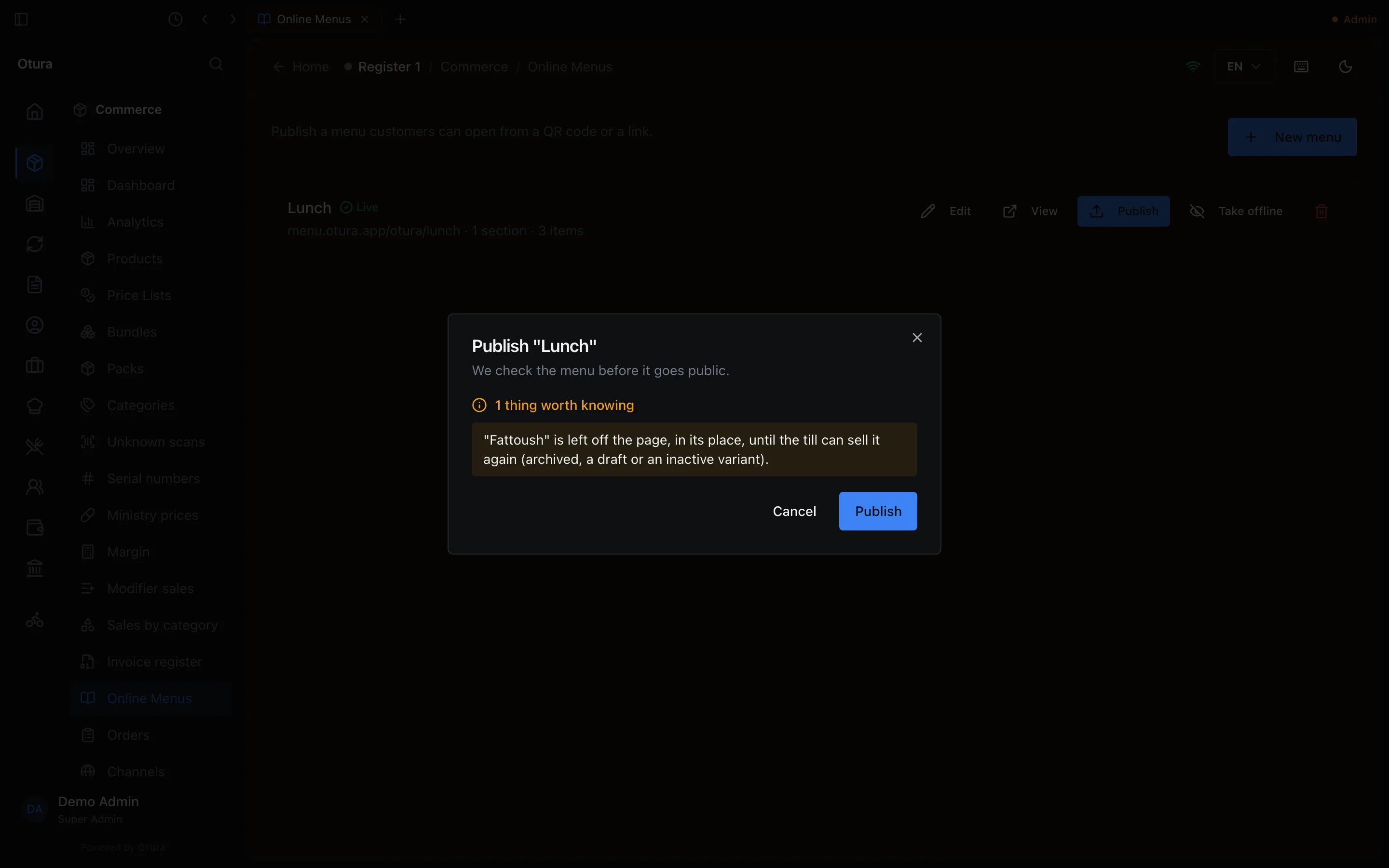Toggle the left sidebar panel icon
This screenshot has height=868, width=1389.
pyautogui.click(x=21, y=19)
